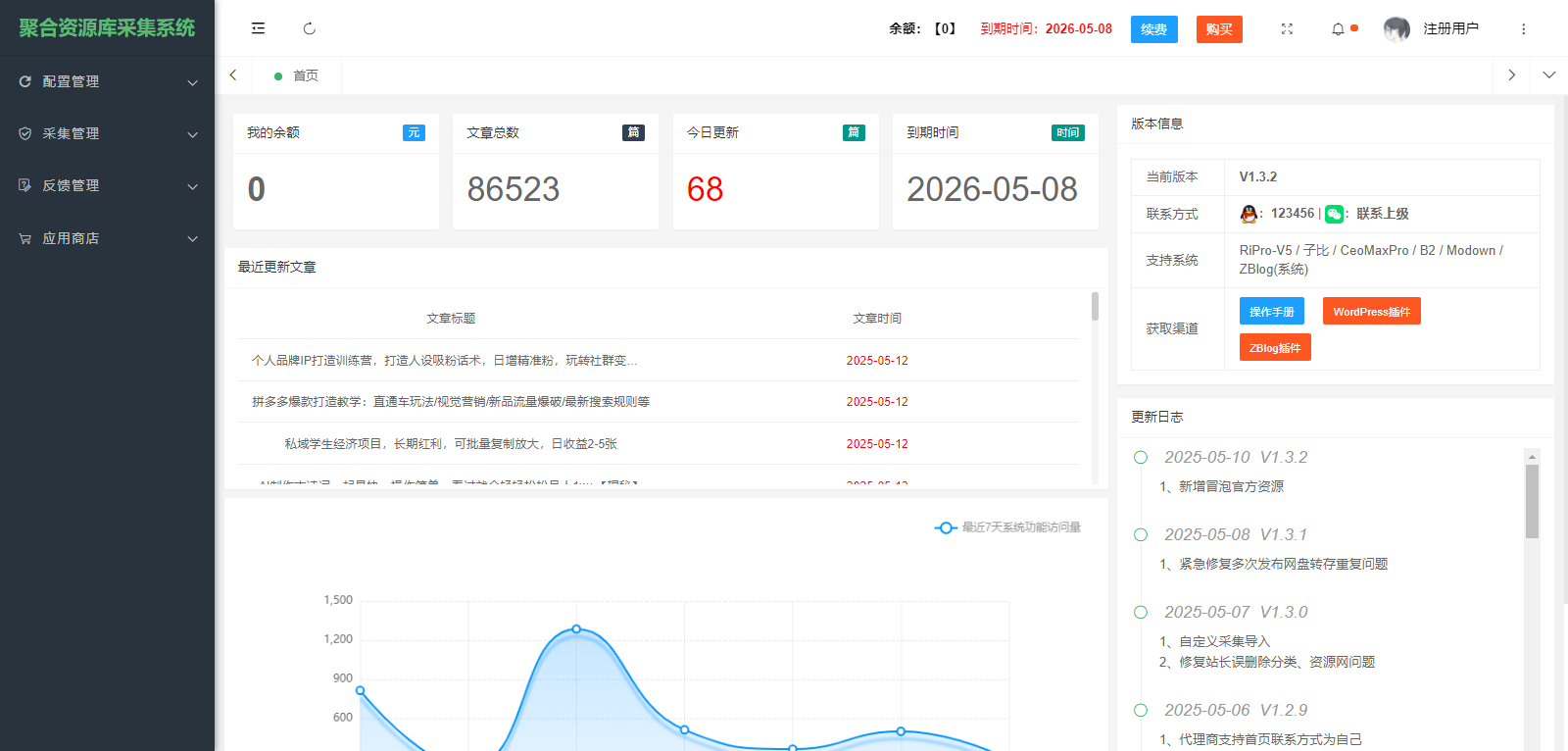Click the 采集管理 shield icon
The image size is (1568, 751).
pyautogui.click(x=25, y=133)
